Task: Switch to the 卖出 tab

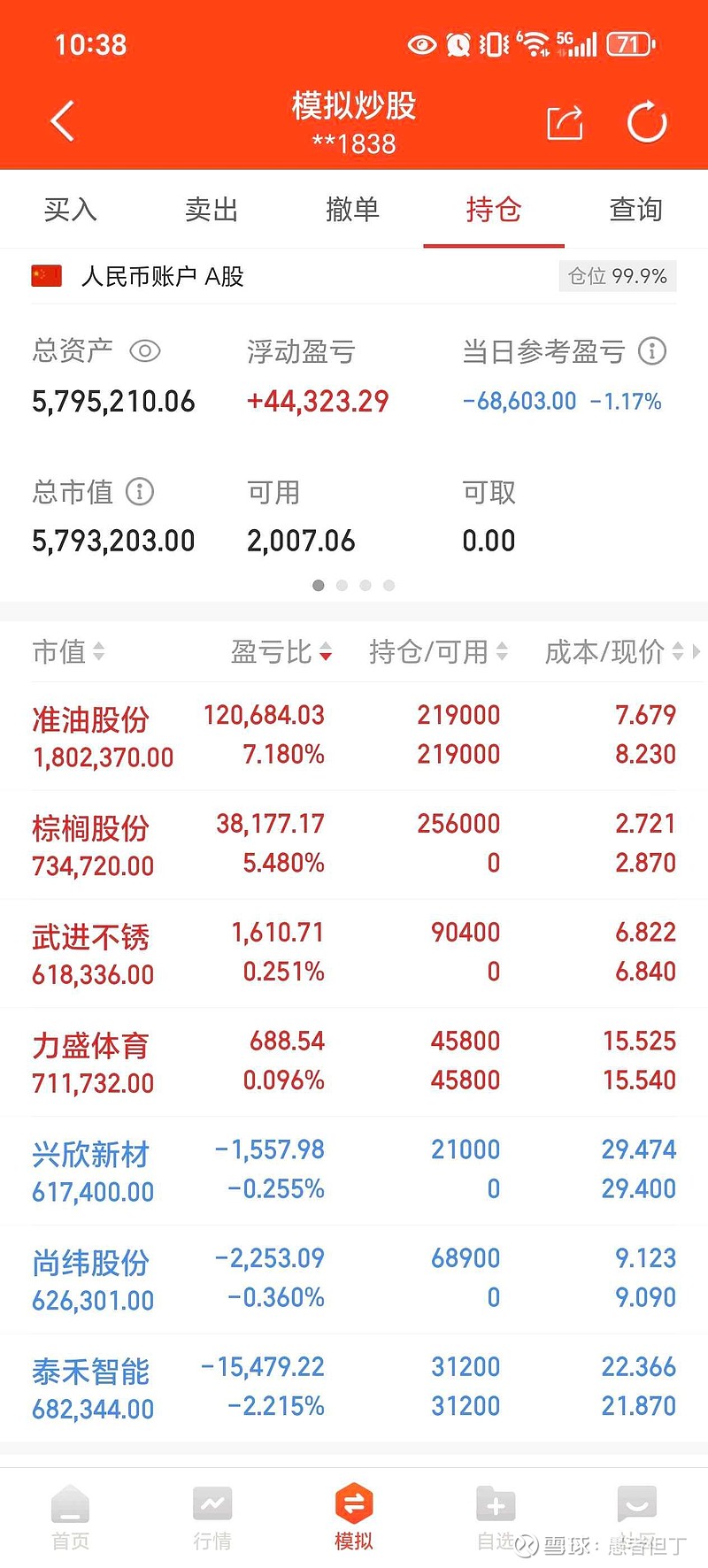Action: [x=212, y=210]
